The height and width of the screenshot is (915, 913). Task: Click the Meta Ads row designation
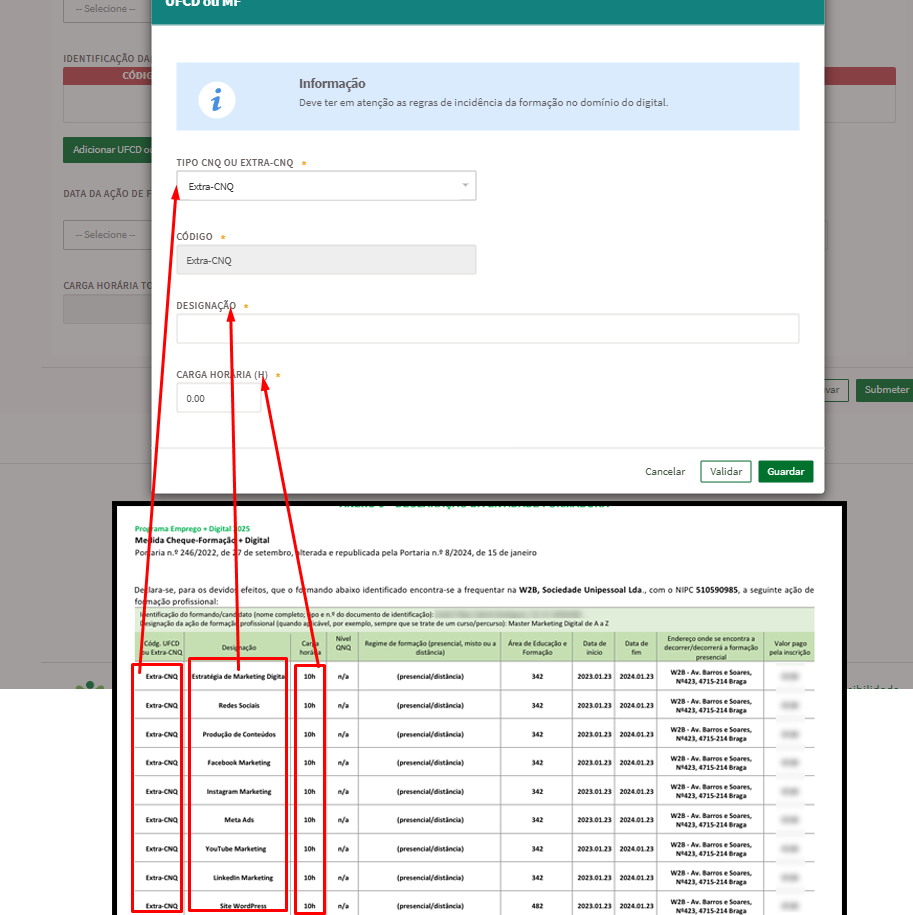pos(237,819)
